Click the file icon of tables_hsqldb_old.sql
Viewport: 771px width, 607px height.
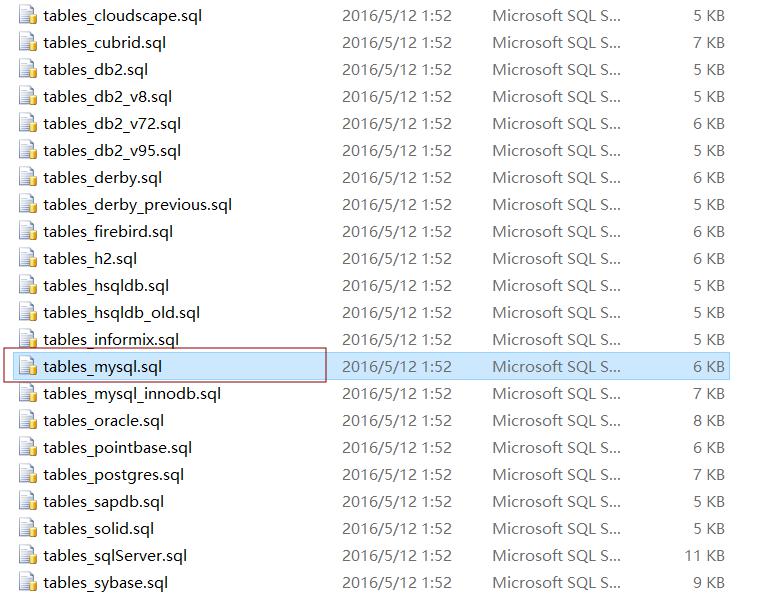28,312
